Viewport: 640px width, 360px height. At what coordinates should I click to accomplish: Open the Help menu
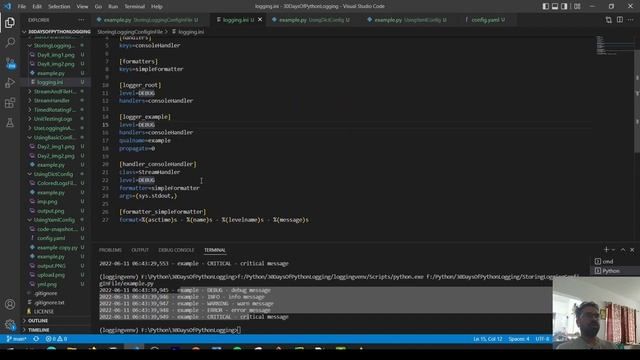pyautogui.click(x=157, y=7)
